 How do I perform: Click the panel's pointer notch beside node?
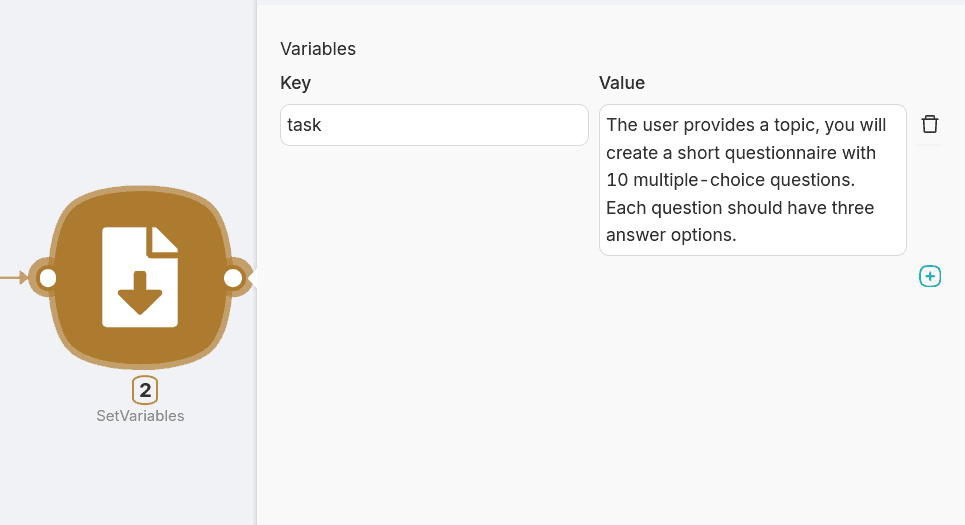point(253,277)
